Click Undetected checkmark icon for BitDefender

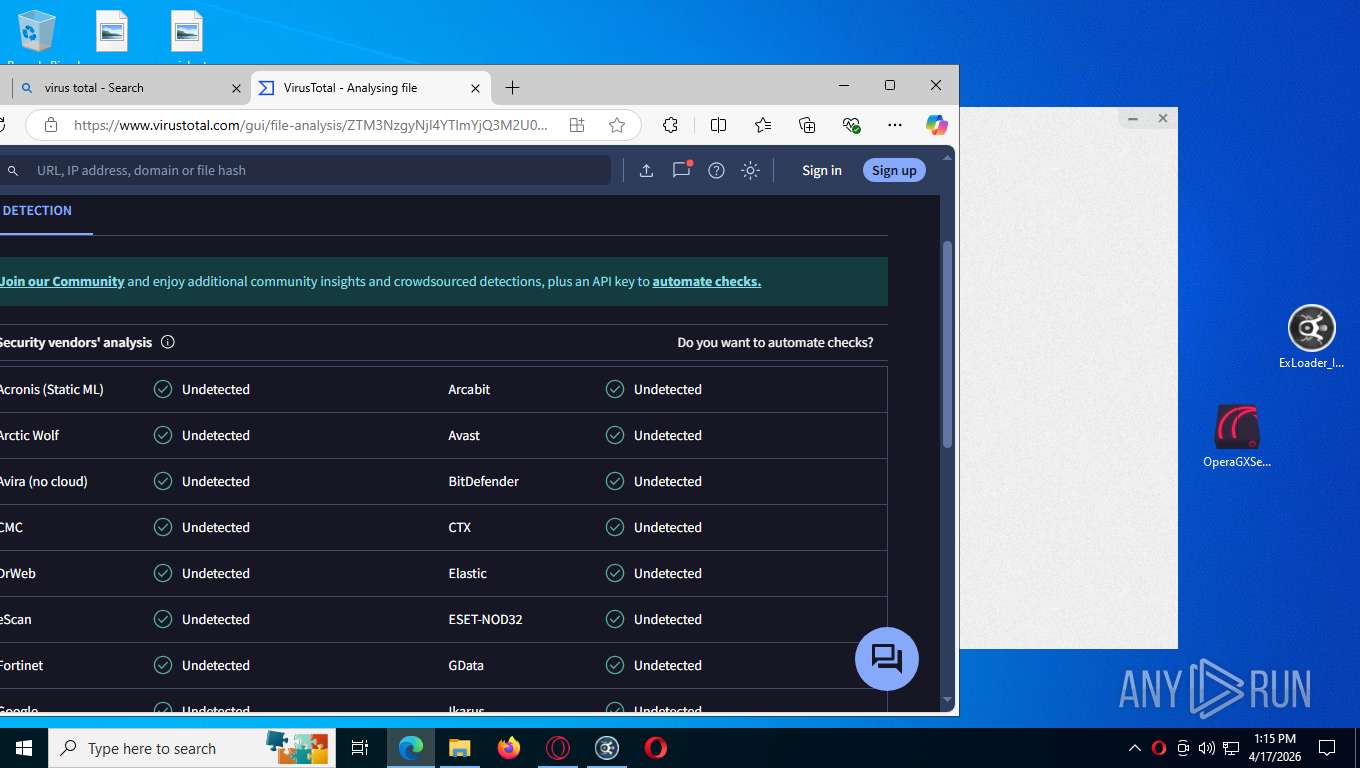tap(615, 481)
